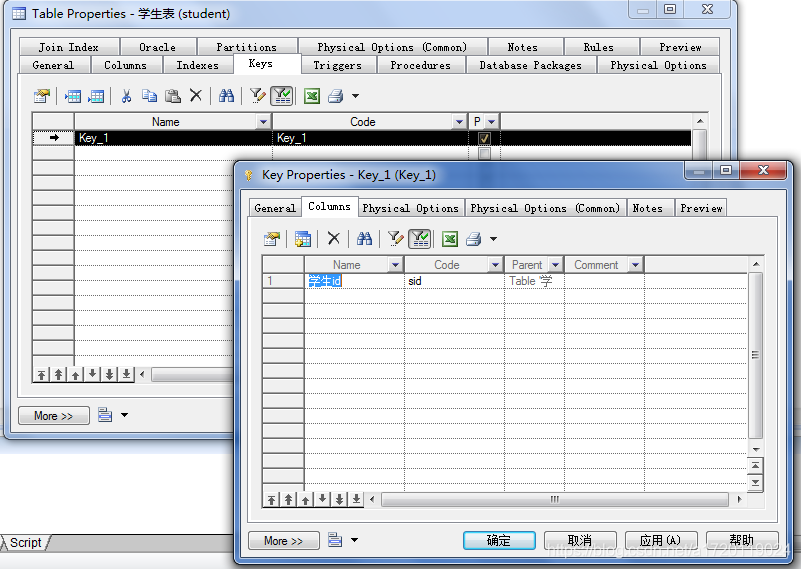This screenshot has width=801, height=569.
Task: Open Parent column dropdown in Key Properties grid
Action: click(556, 265)
